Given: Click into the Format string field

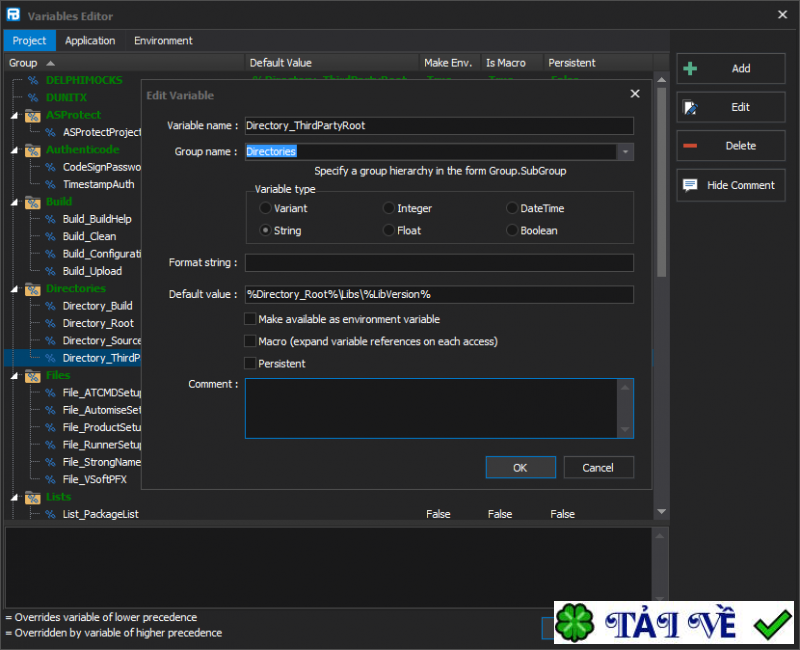Looking at the screenshot, I should click(439, 263).
